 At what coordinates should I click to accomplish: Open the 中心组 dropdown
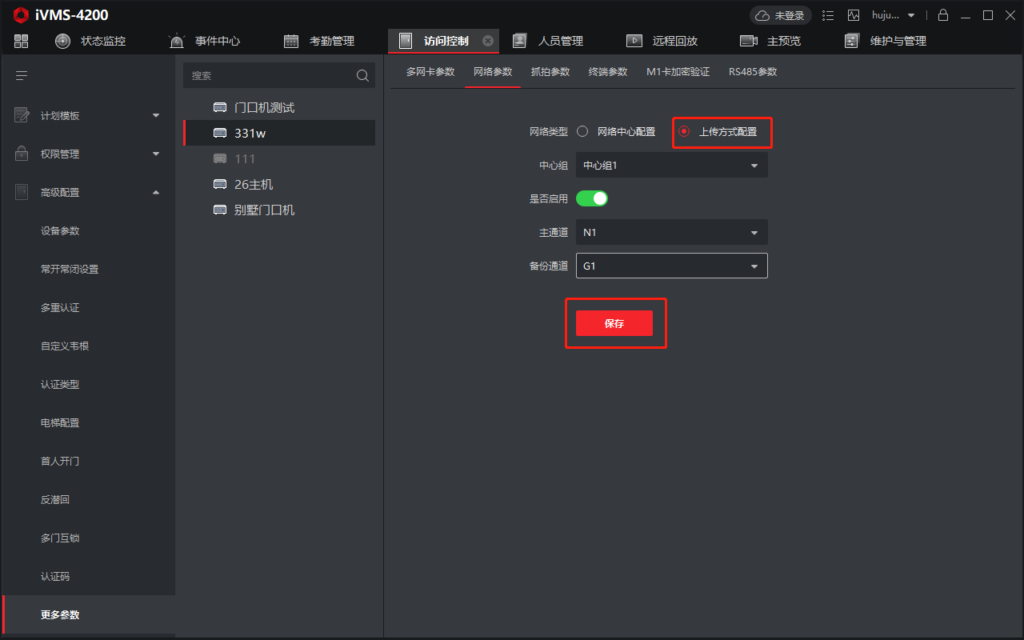pyautogui.click(x=671, y=165)
